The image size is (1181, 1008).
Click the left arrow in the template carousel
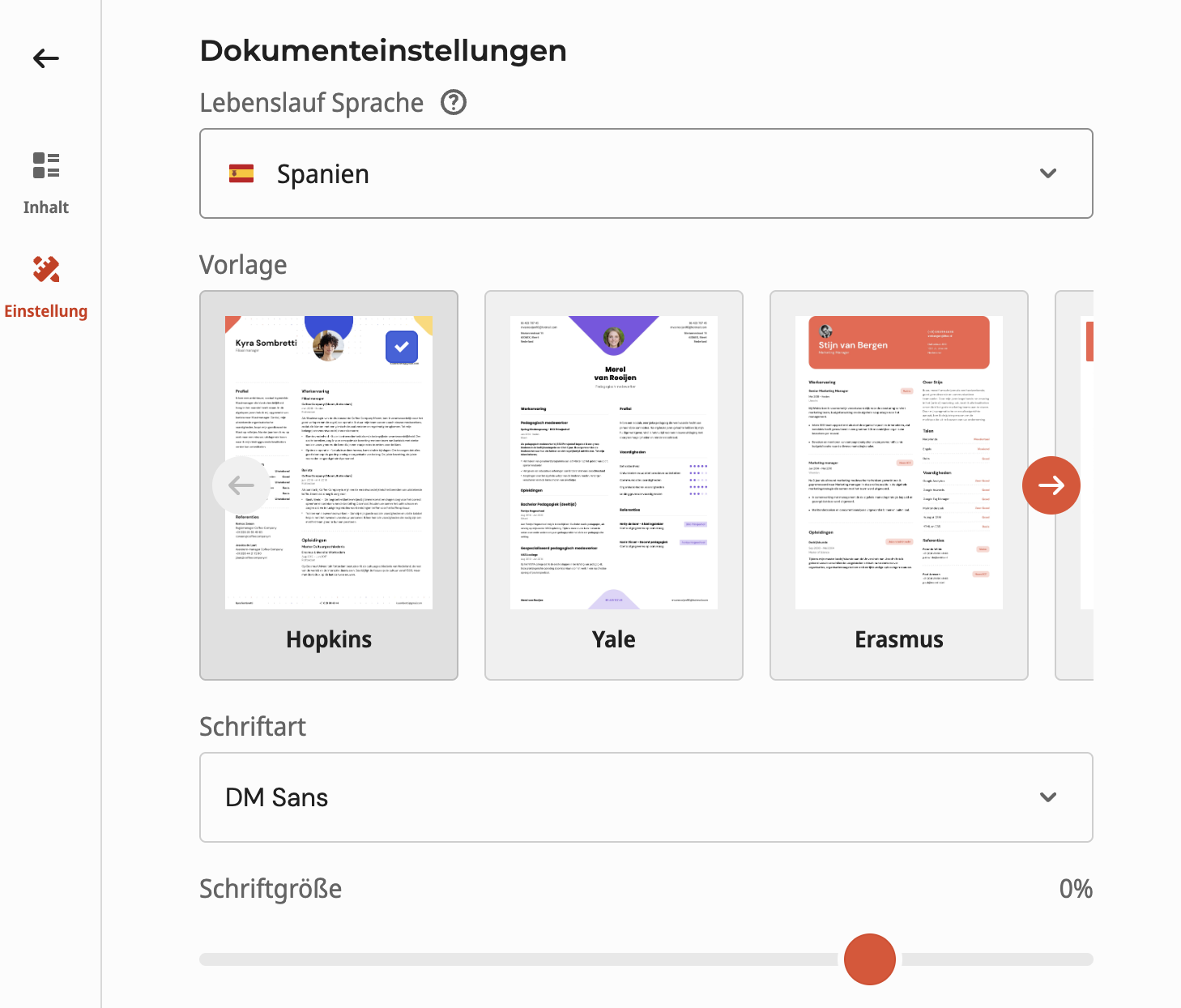[241, 485]
